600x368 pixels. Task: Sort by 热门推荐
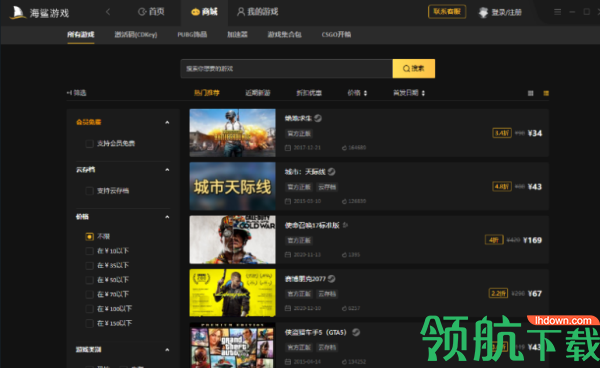coord(207,93)
